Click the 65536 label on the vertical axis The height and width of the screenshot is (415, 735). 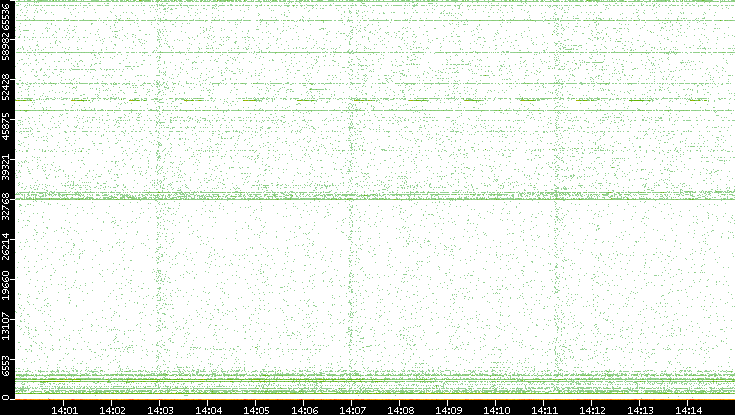7,17
